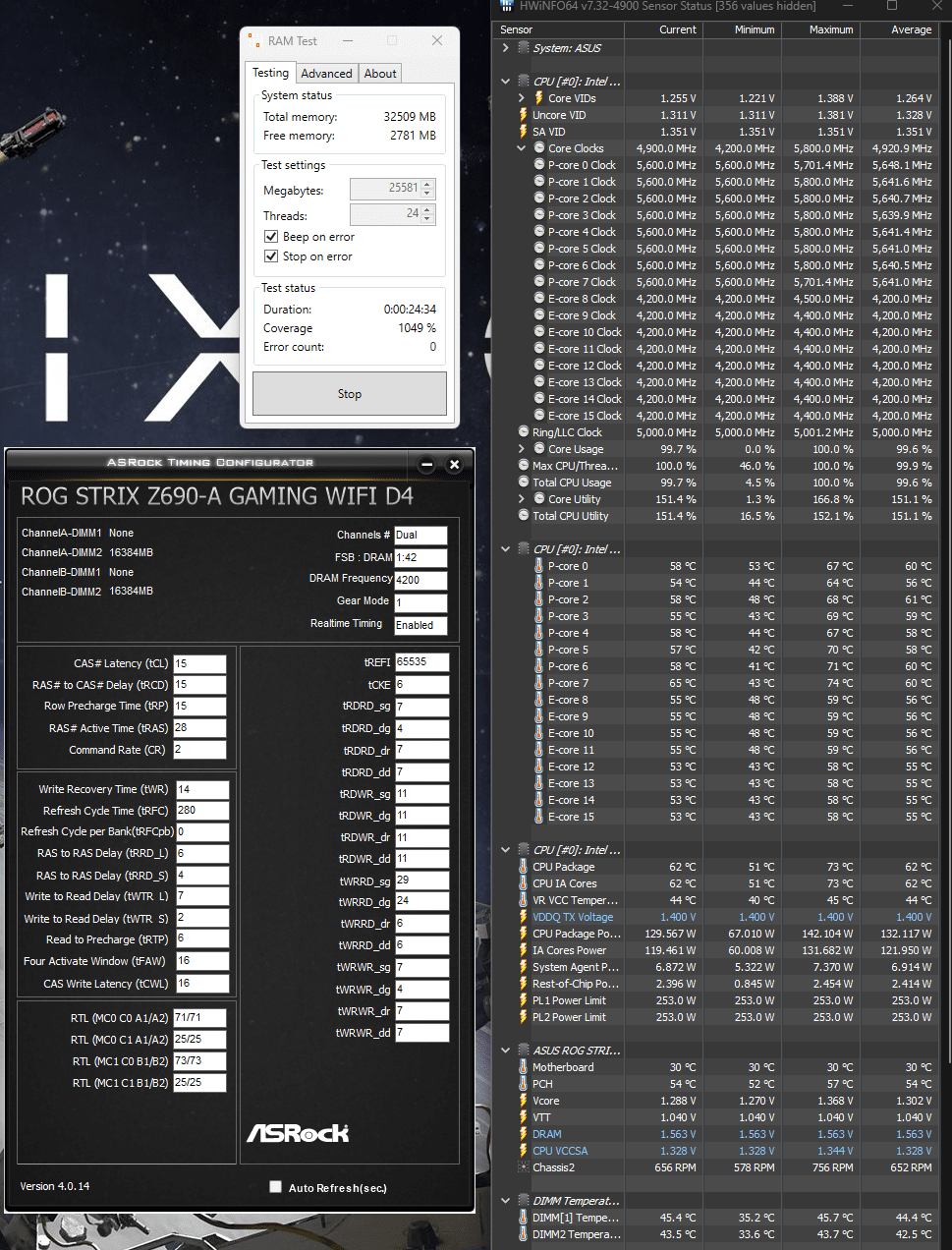Switch to the Testing tab in RAM Test

270,73
